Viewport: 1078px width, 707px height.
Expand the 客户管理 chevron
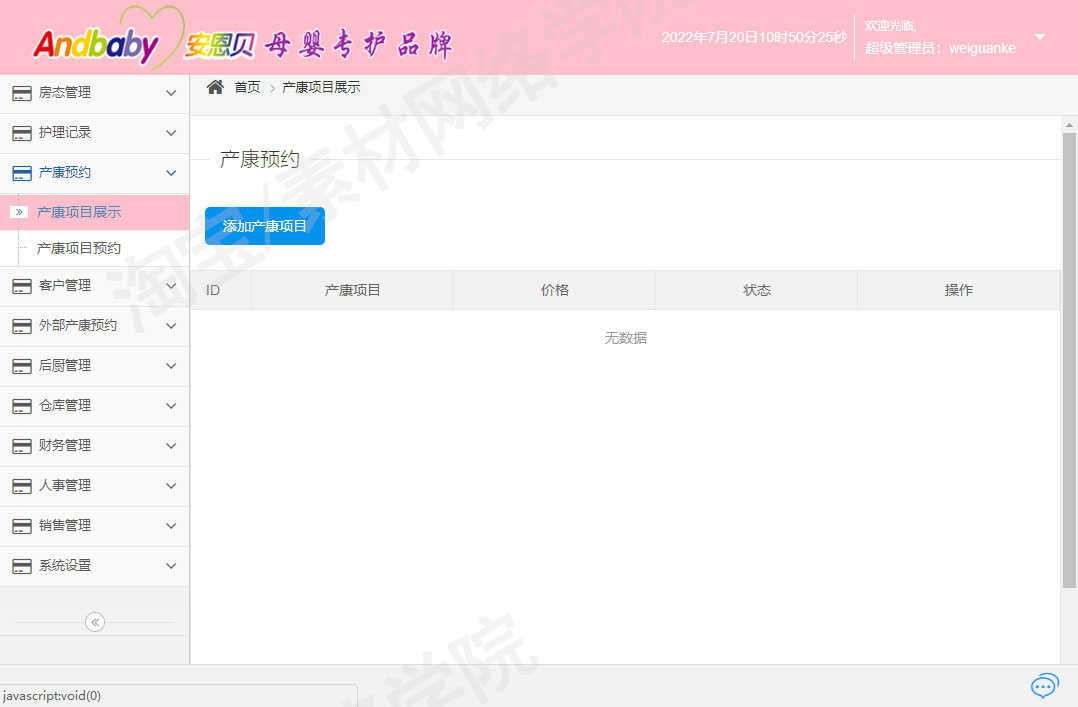point(171,285)
